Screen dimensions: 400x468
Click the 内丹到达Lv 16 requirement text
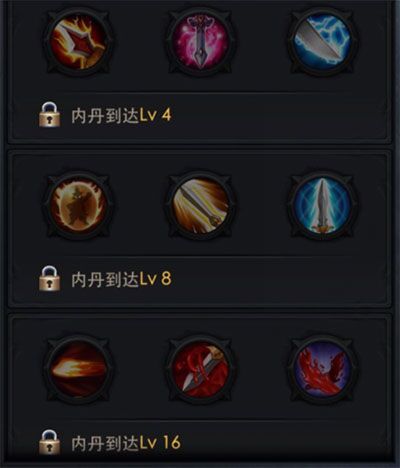pyautogui.click(x=126, y=443)
